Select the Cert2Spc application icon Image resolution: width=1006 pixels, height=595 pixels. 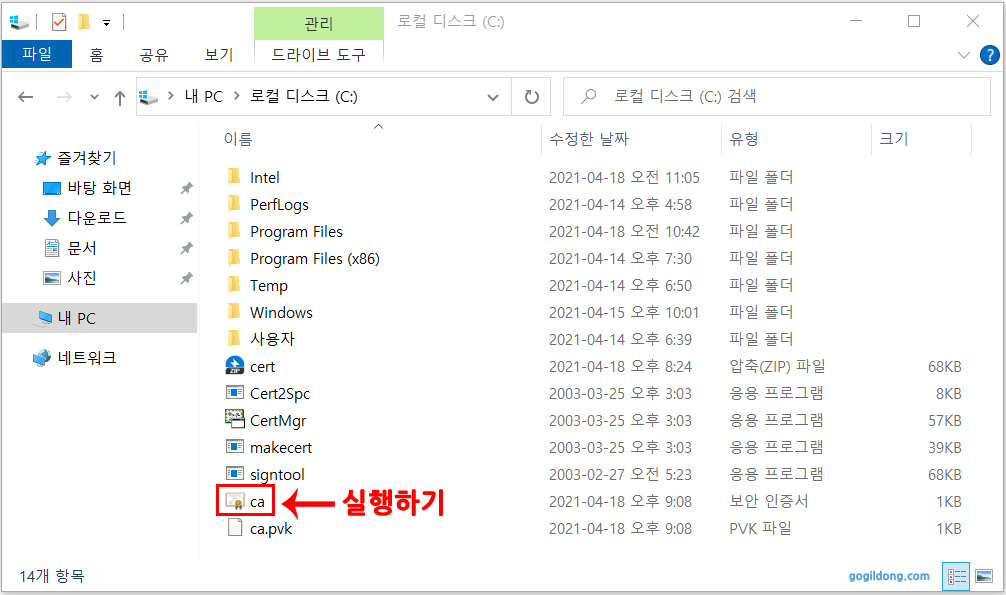pos(235,392)
